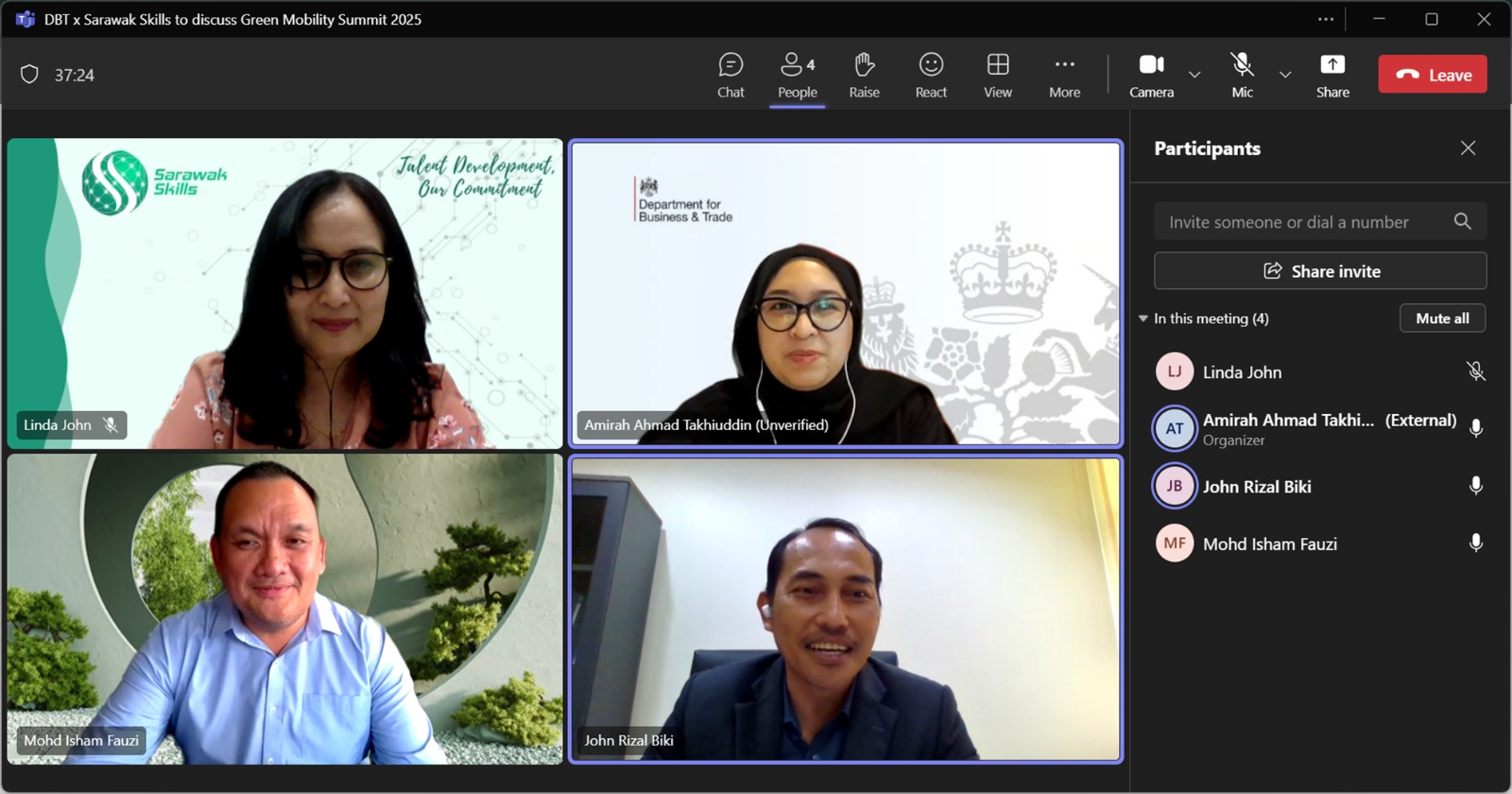Turn off the Camera
This screenshot has height=794, width=1512.
click(x=1151, y=75)
